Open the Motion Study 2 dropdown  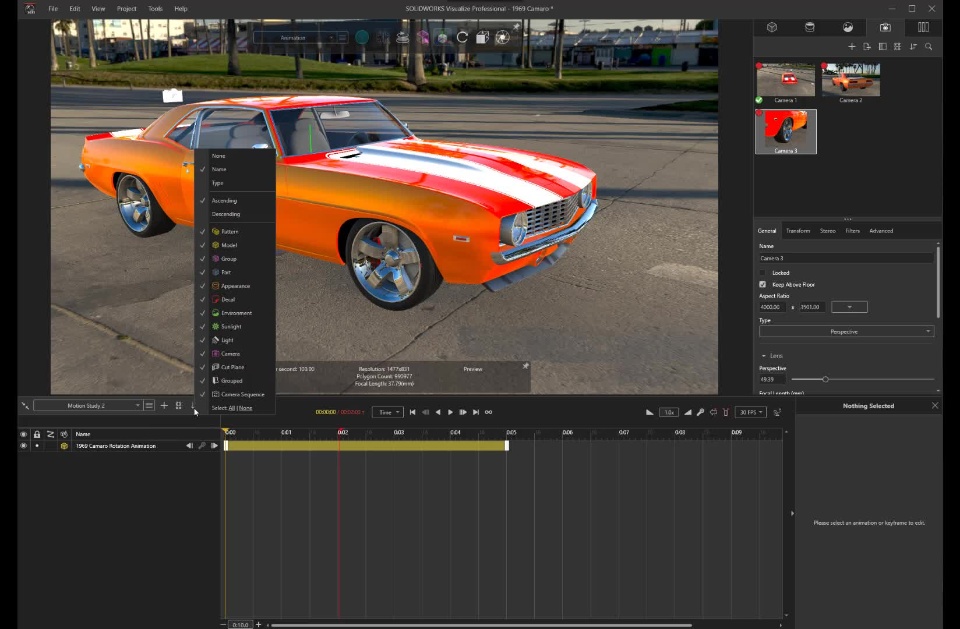[88, 406]
